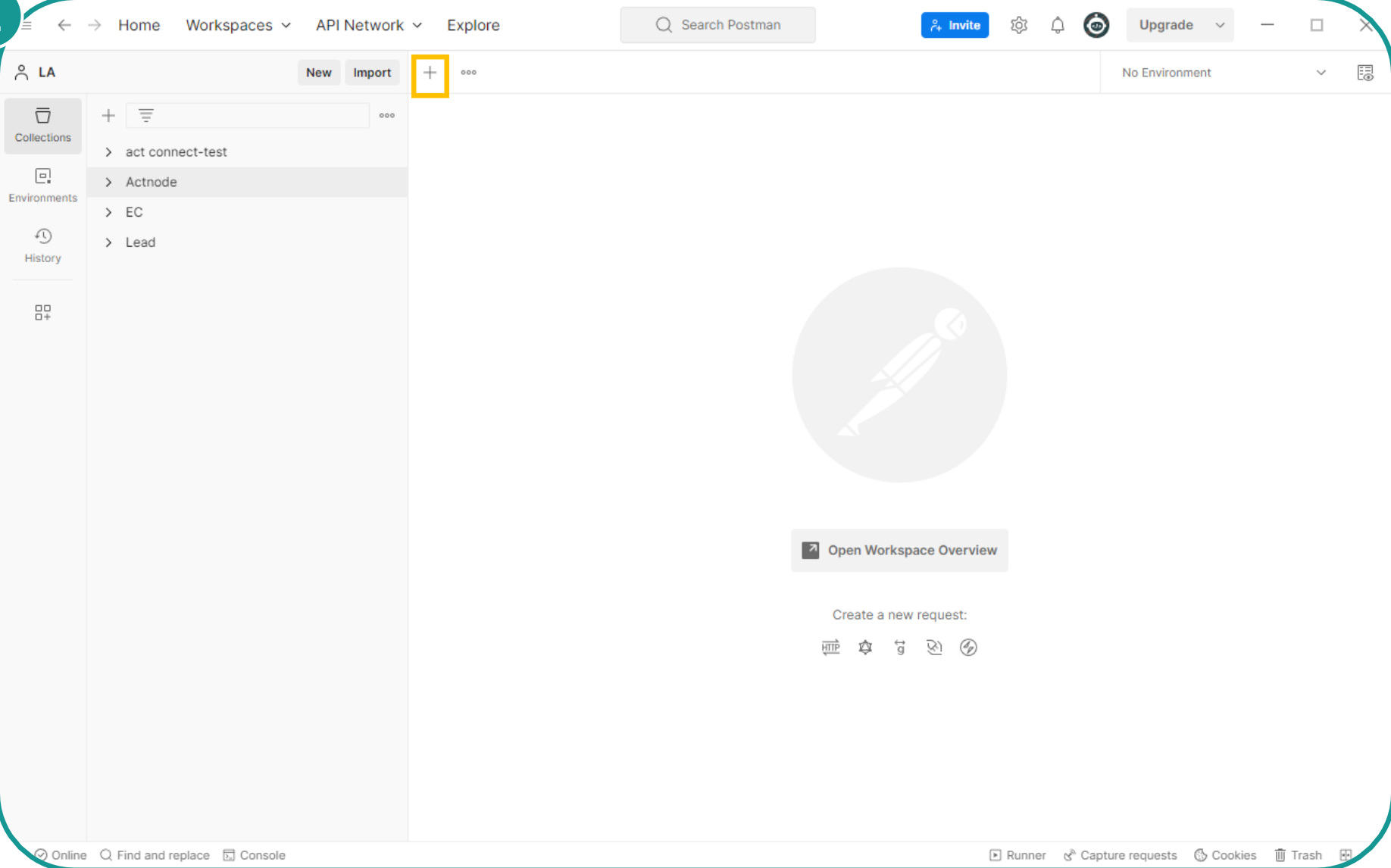Create a new Socket.IO request
The width and height of the screenshot is (1391, 868).
968,647
